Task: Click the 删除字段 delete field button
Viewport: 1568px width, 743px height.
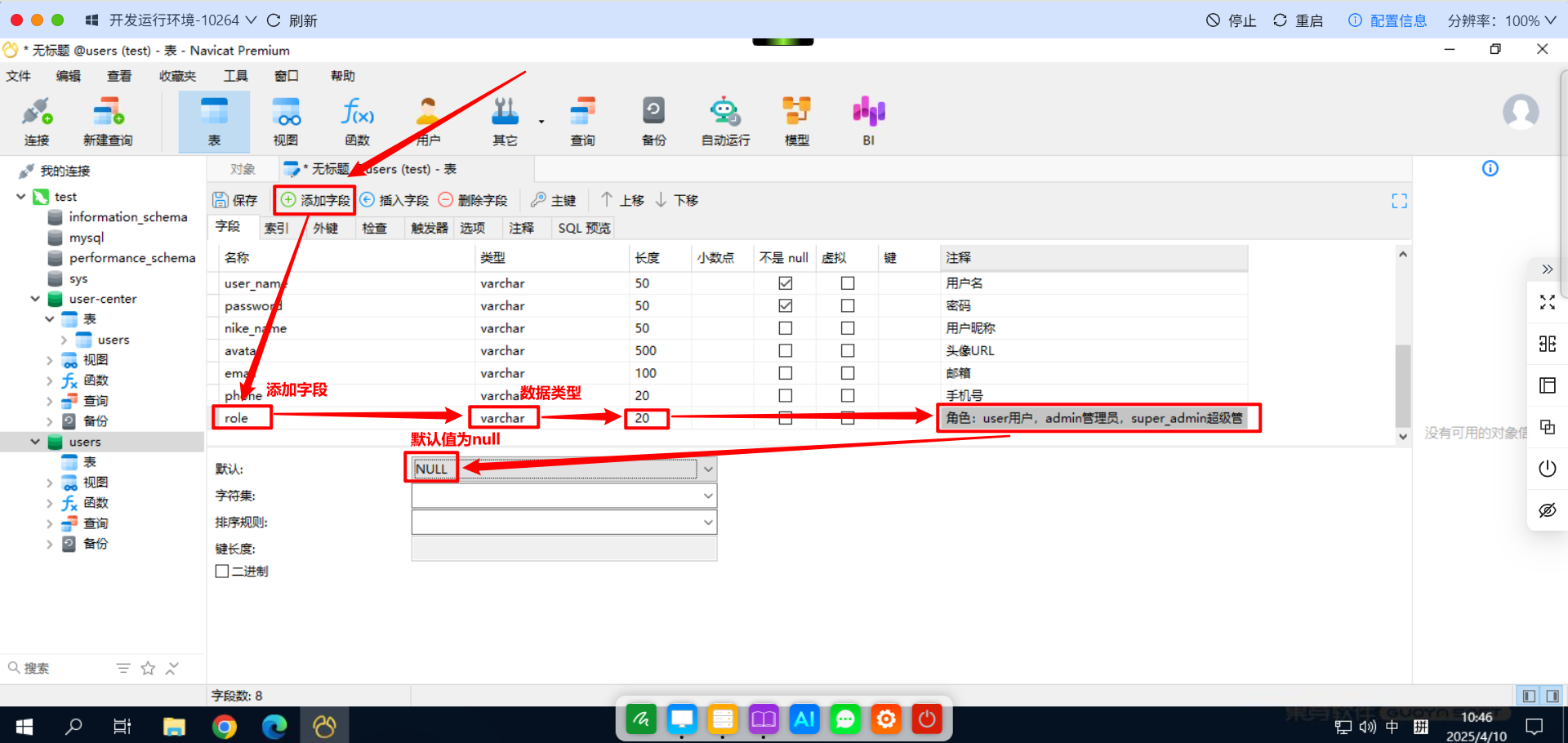Action: click(x=473, y=200)
